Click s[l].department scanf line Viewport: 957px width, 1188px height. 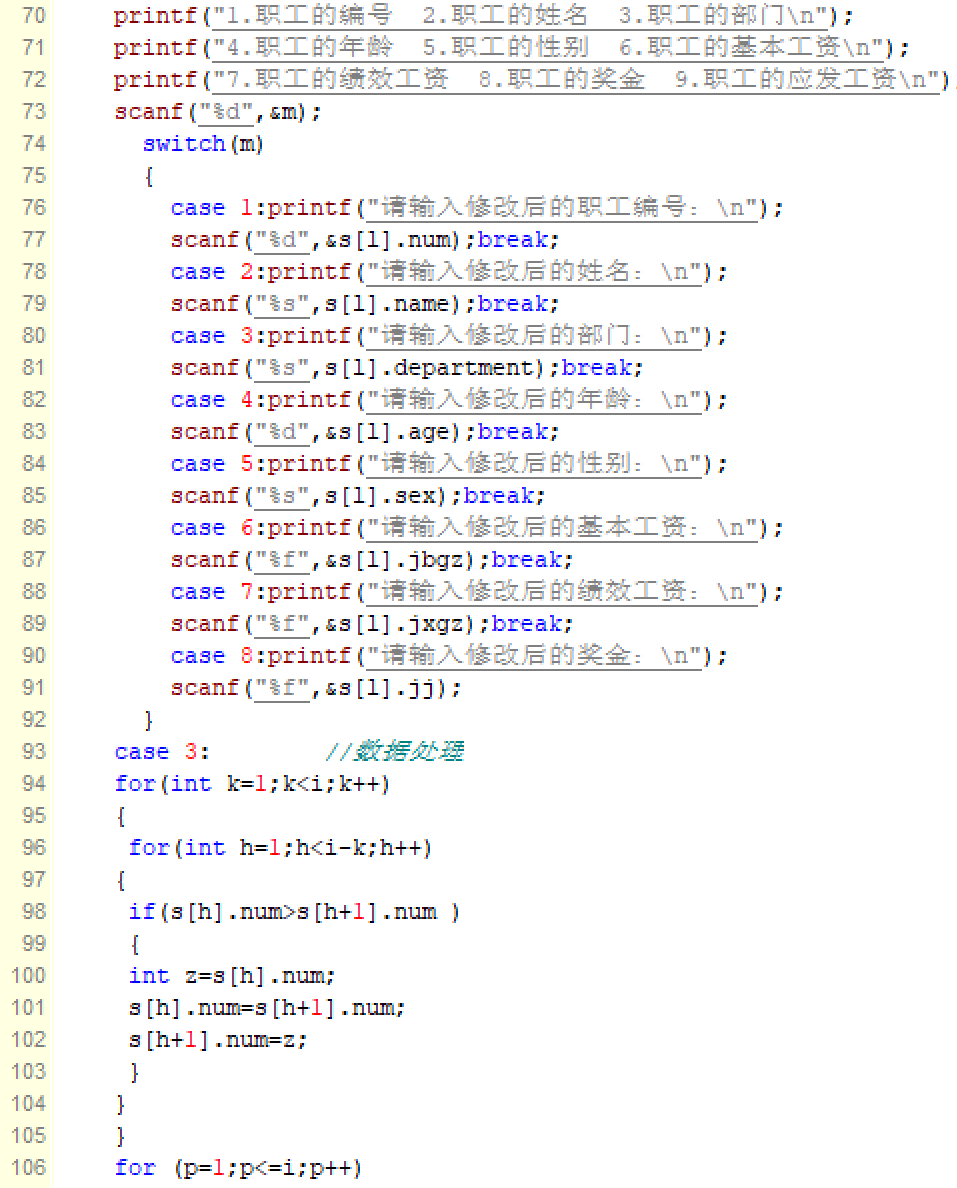point(407,367)
